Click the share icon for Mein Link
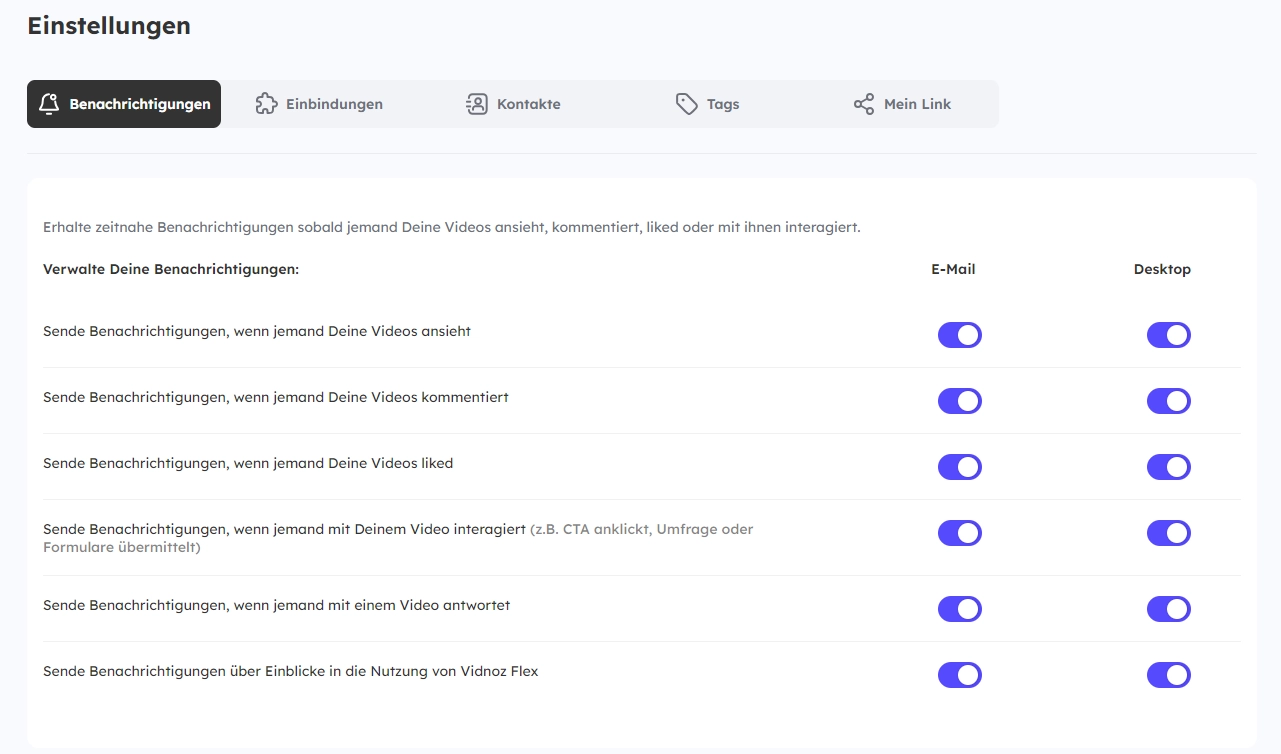Screen dimensions: 1281x754 [864, 104]
